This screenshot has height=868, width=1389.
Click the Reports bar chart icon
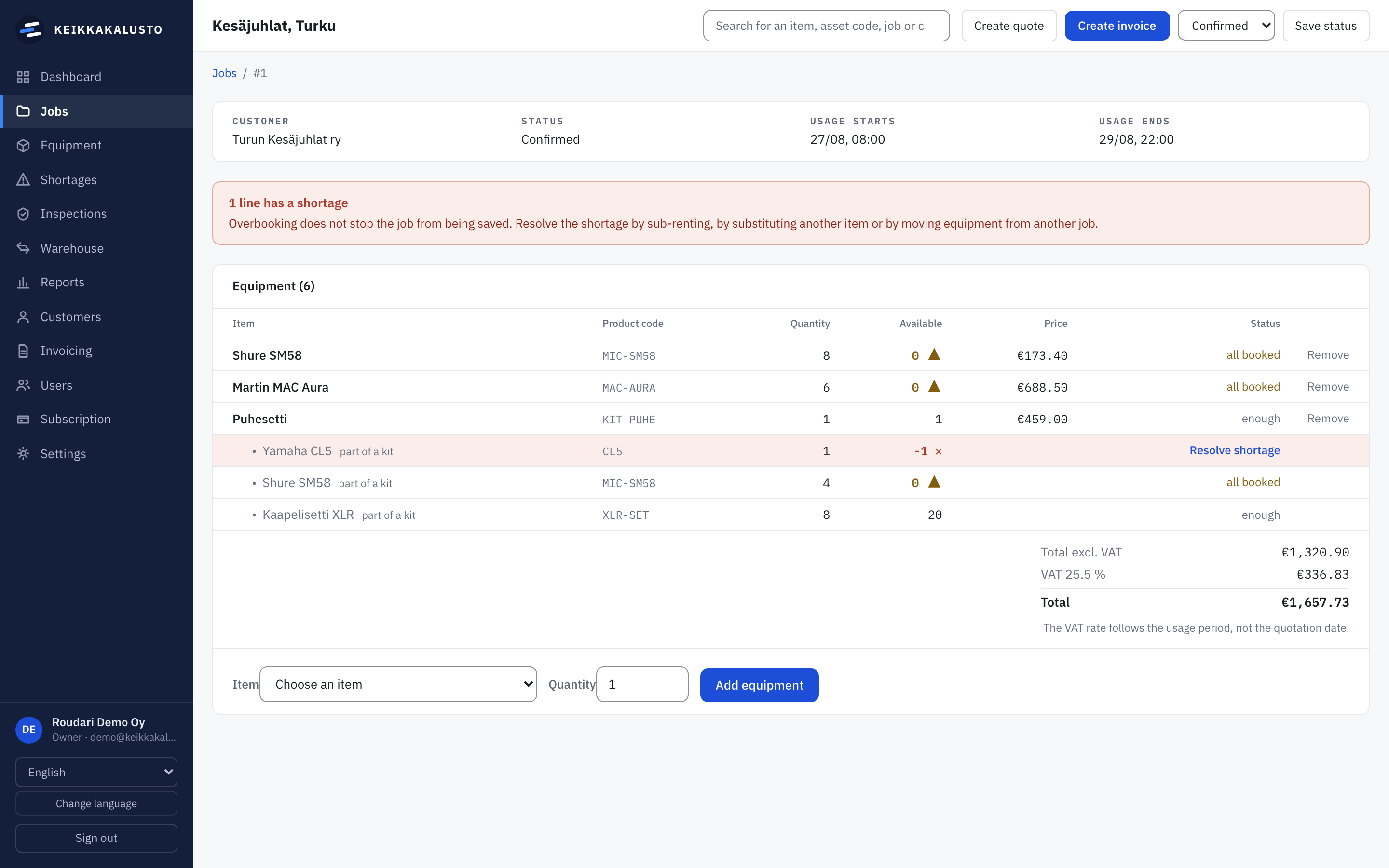(x=23, y=283)
